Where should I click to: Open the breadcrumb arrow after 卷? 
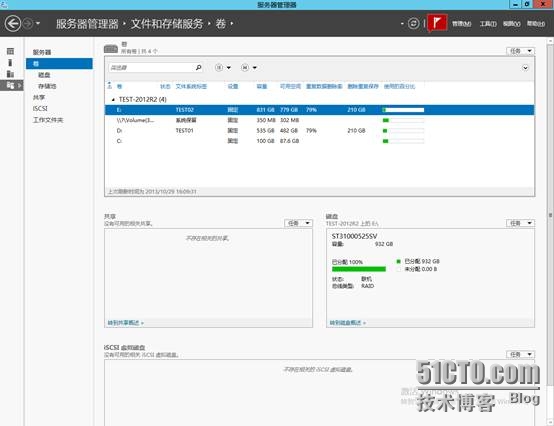(232, 24)
